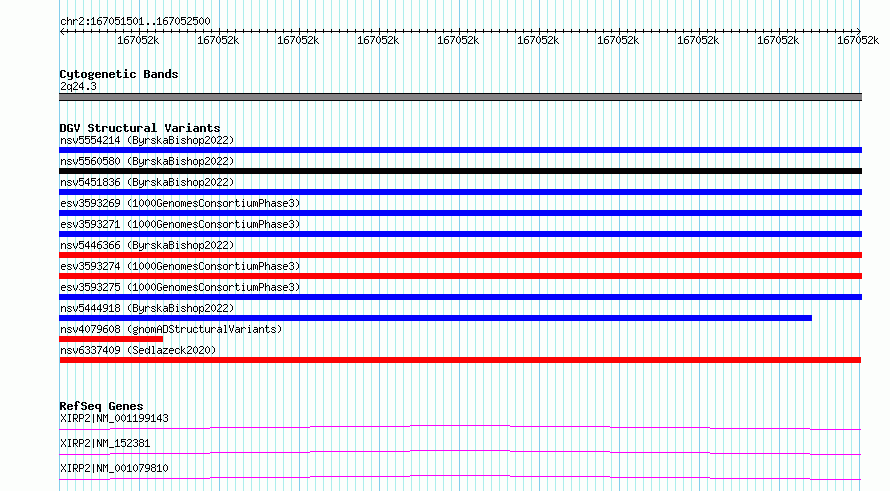Select the blue bar under nsv5554214

tap(460, 150)
